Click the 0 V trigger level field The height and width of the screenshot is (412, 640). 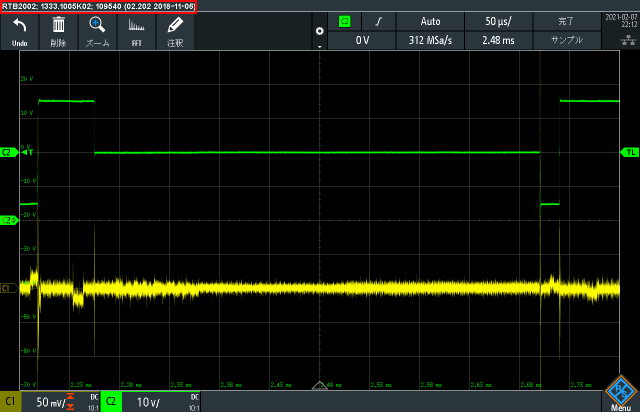362,40
